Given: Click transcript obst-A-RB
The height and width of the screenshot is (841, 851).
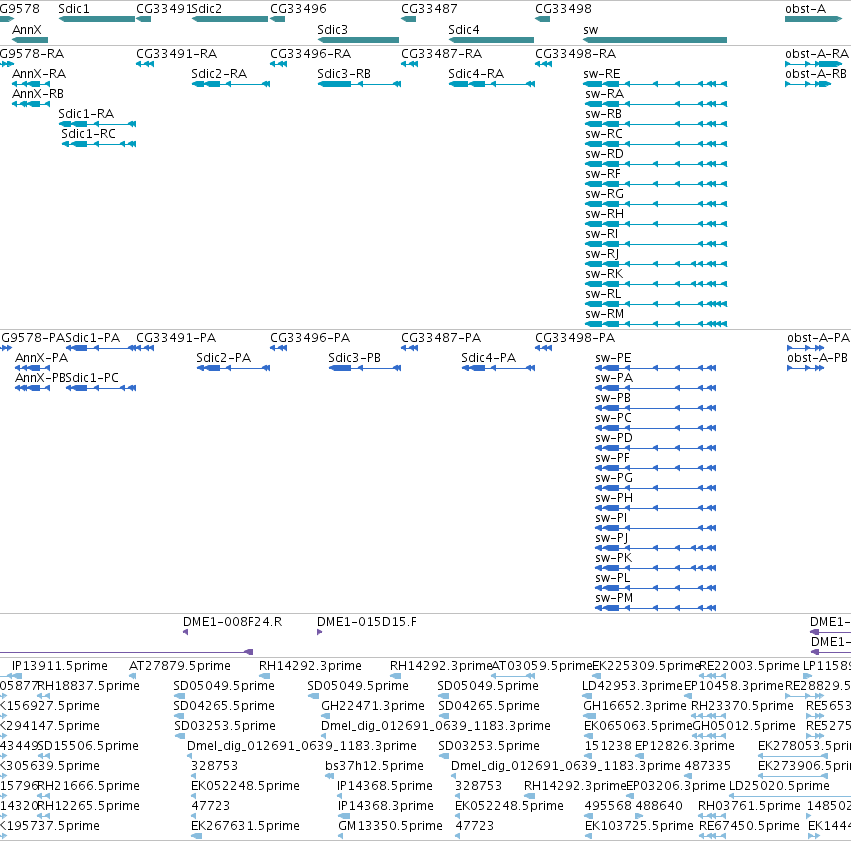Looking at the screenshot, I should coord(816,73).
